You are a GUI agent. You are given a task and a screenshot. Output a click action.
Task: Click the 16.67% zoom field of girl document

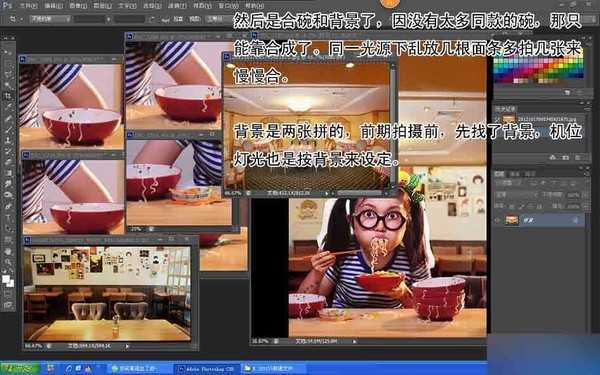(x=260, y=341)
